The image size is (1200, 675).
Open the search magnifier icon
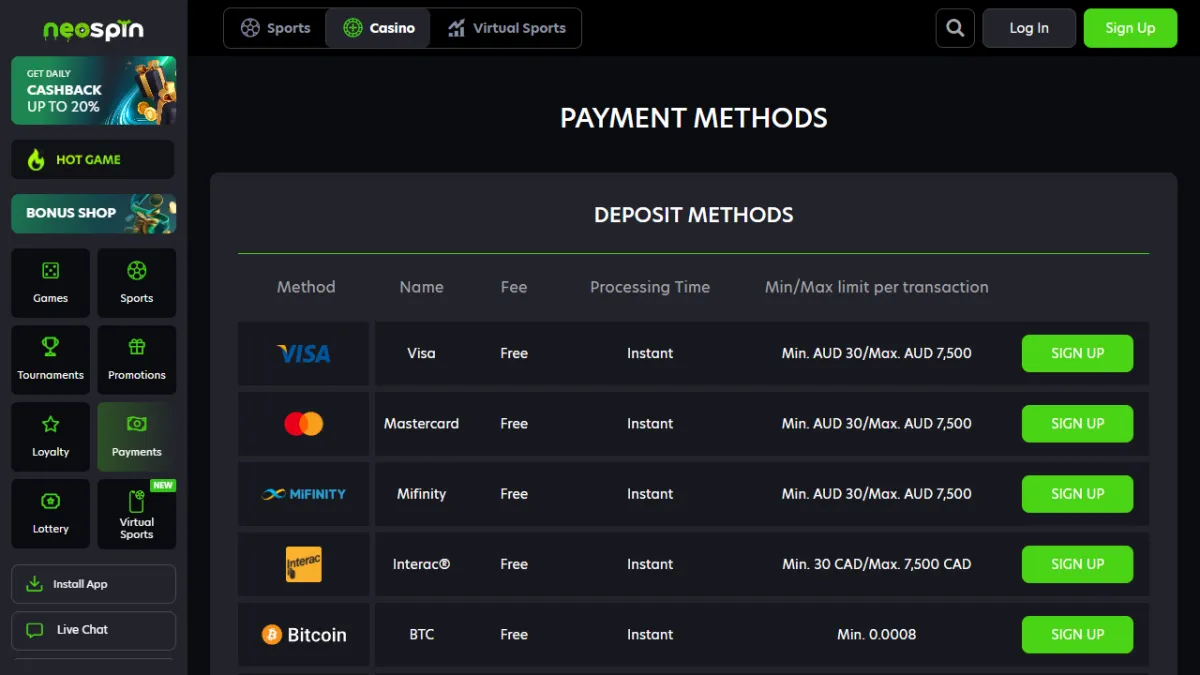pyautogui.click(x=955, y=28)
